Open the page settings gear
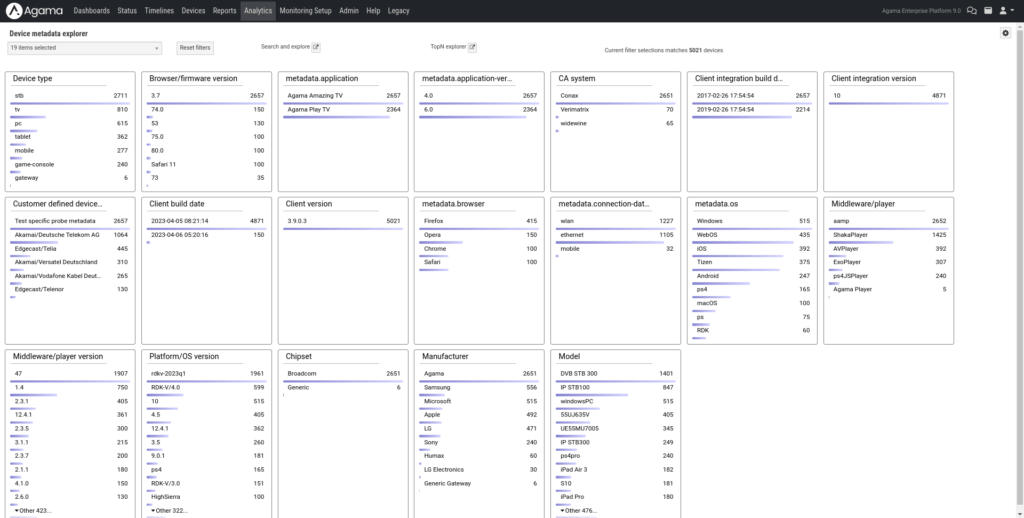This screenshot has height=518, width=1024. tap(1005, 33)
